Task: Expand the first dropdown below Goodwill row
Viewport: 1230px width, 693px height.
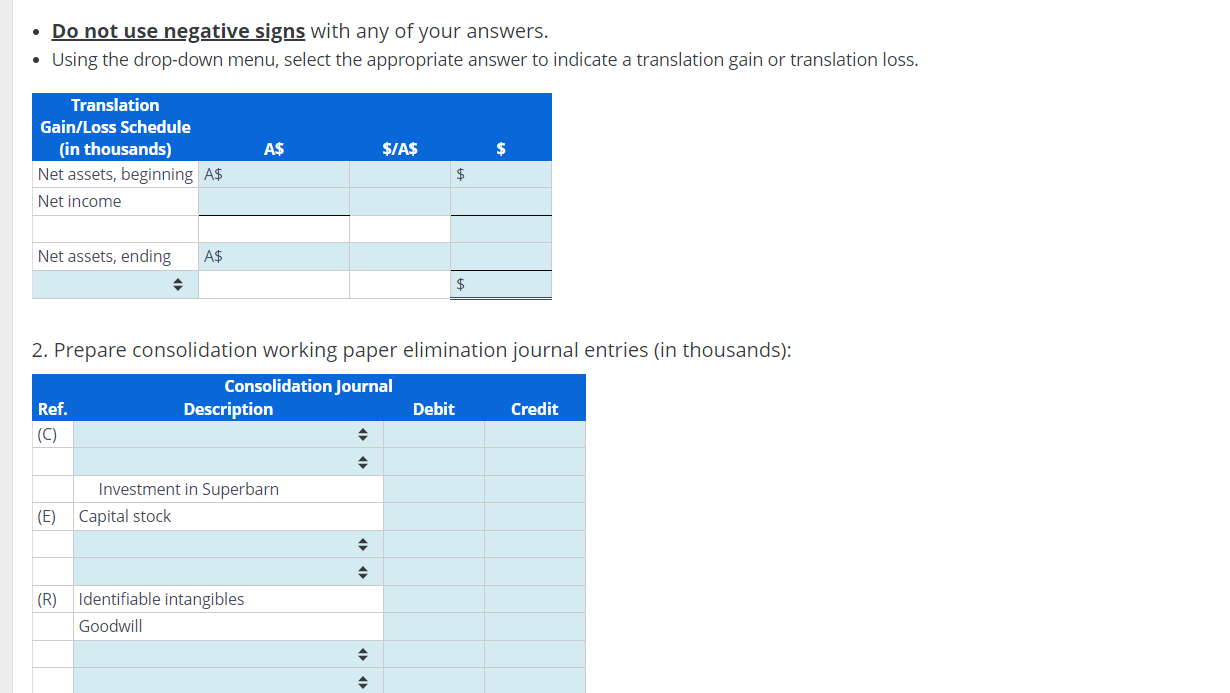Action: (x=363, y=653)
